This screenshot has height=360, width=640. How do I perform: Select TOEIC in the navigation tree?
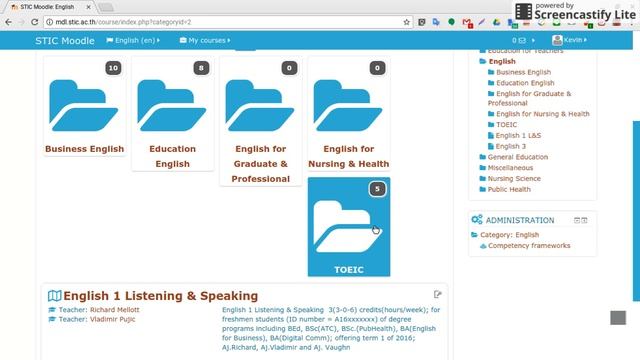tap(506, 124)
